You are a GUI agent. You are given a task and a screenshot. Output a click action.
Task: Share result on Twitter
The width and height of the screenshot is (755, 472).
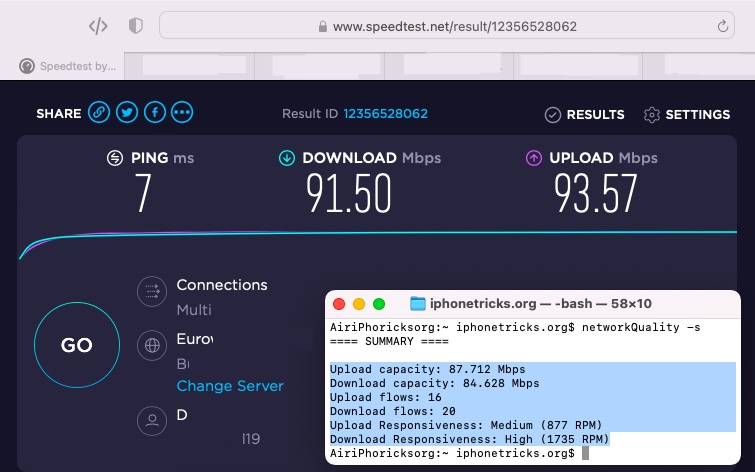(x=127, y=114)
